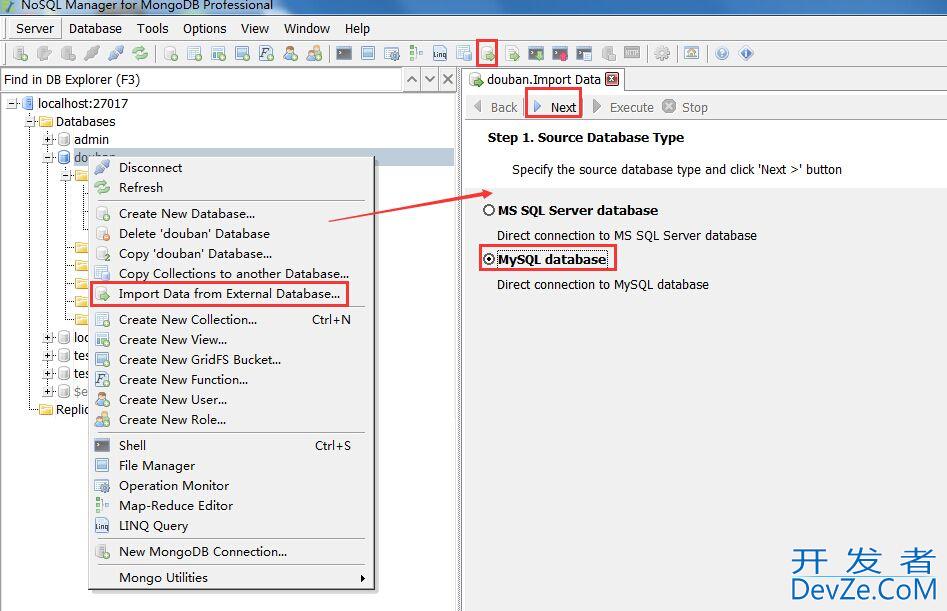Select Copy Collections to another Database...
The width and height of the screenshot is (947, 611).
[x=231, y=274]
